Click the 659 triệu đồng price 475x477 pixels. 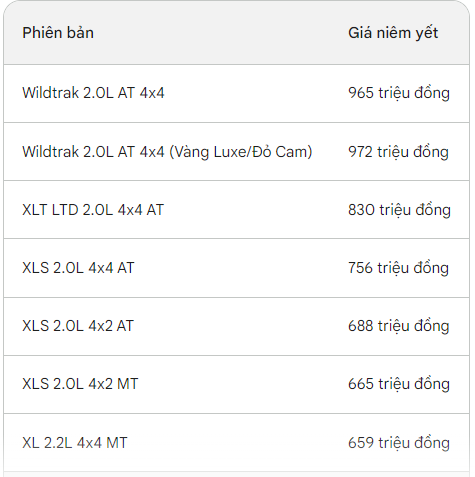(x=399, y=443)
